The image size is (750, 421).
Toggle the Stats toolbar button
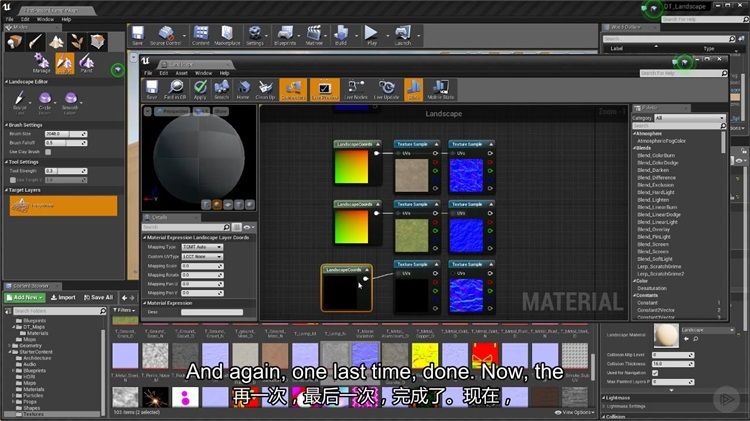[x=414, y=89]
